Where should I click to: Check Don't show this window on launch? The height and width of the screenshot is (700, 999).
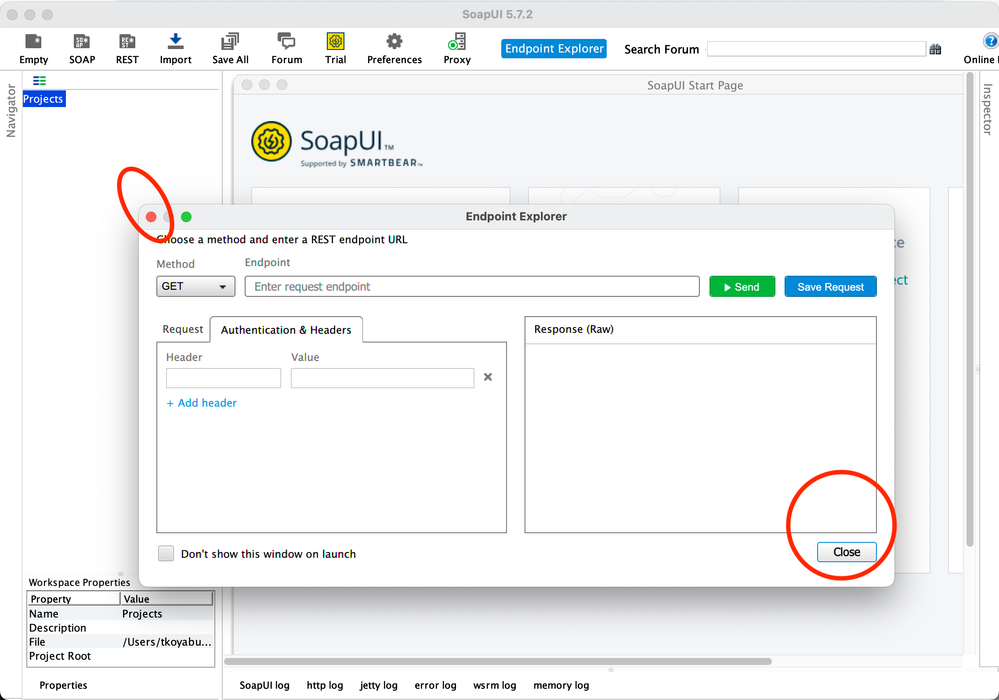pos(166,554)
